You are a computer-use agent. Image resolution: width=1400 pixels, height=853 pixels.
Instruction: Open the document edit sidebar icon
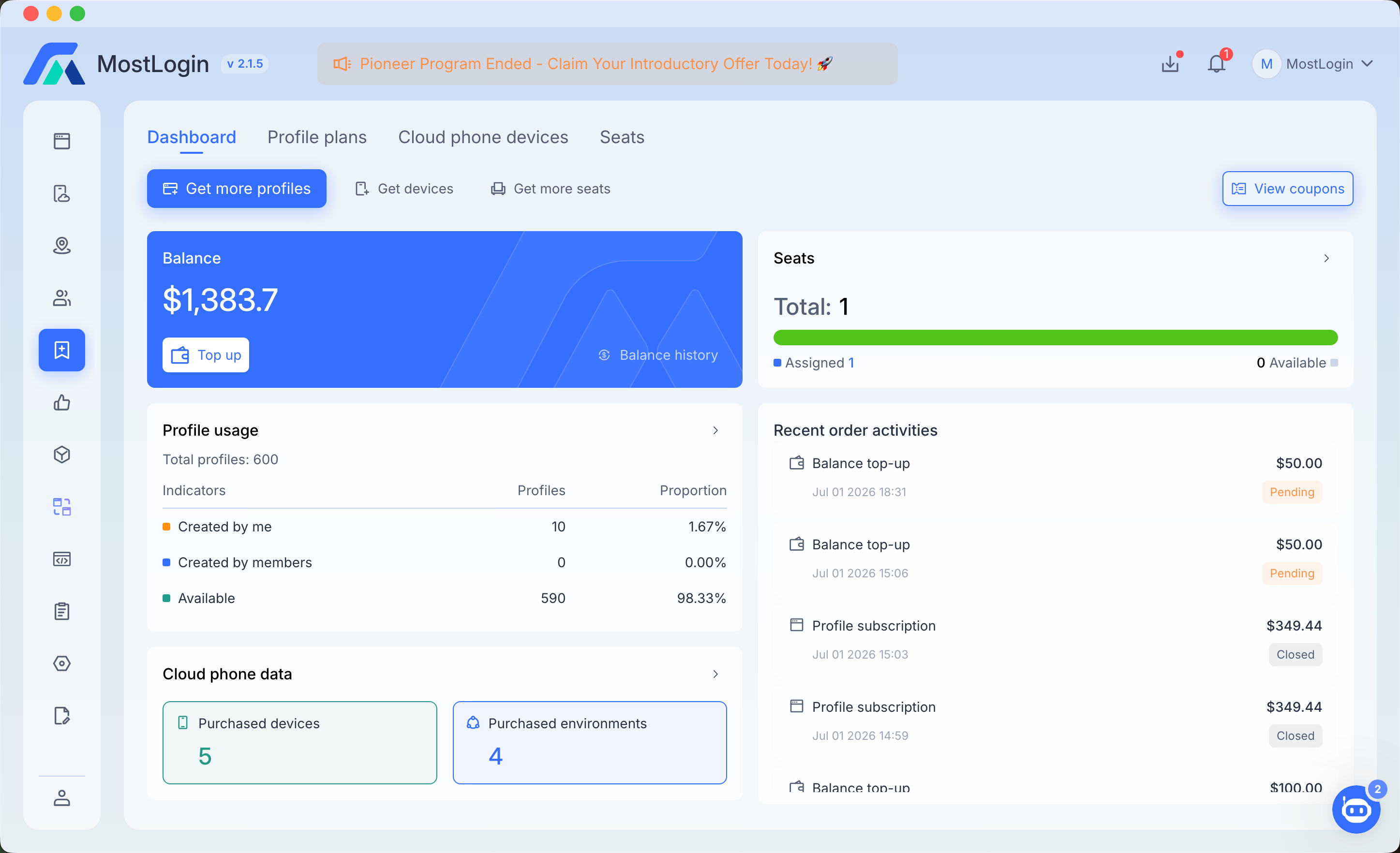[61, 716]
